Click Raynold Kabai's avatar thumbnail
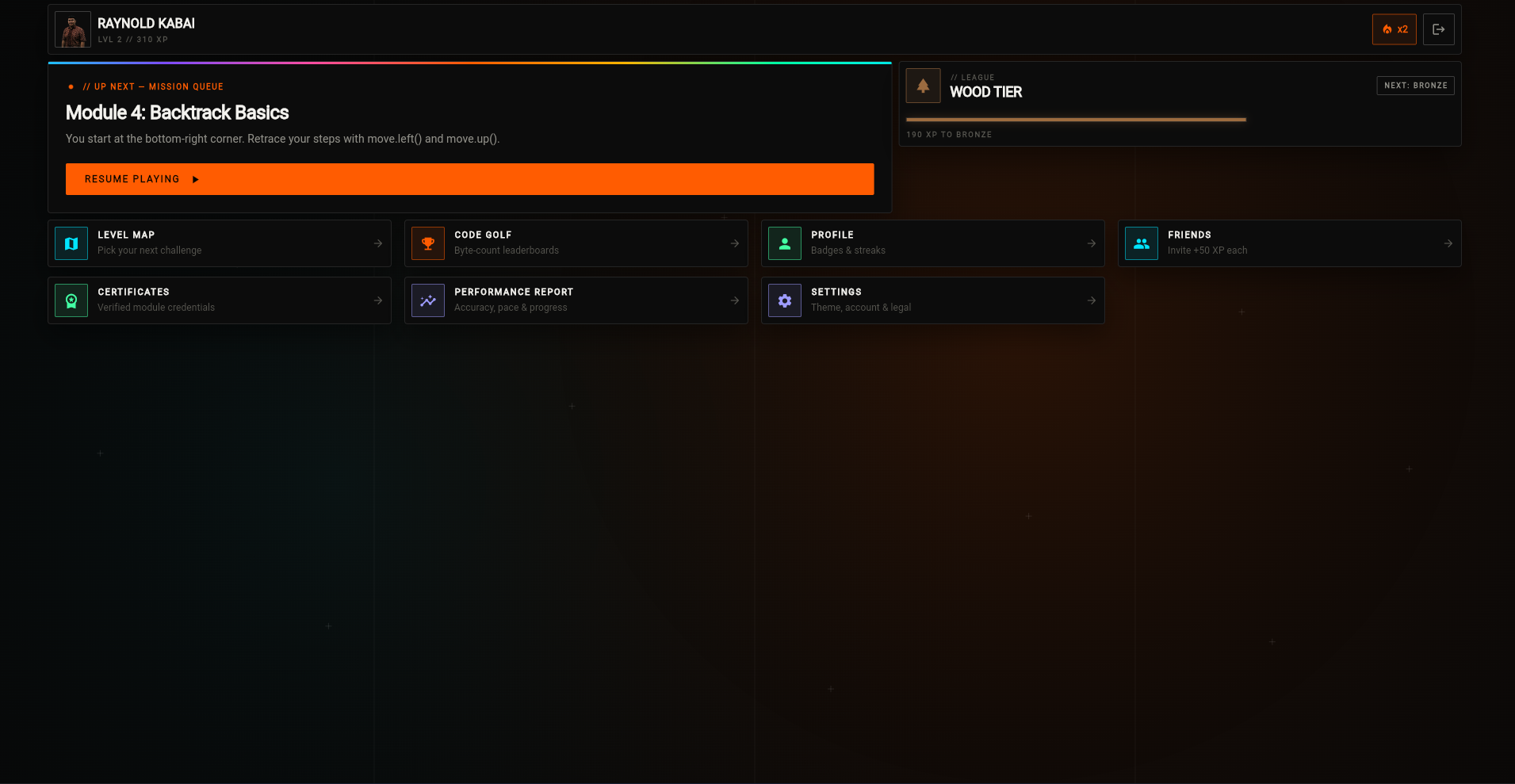Screen dimensions: 1515x784 (73, 29)
